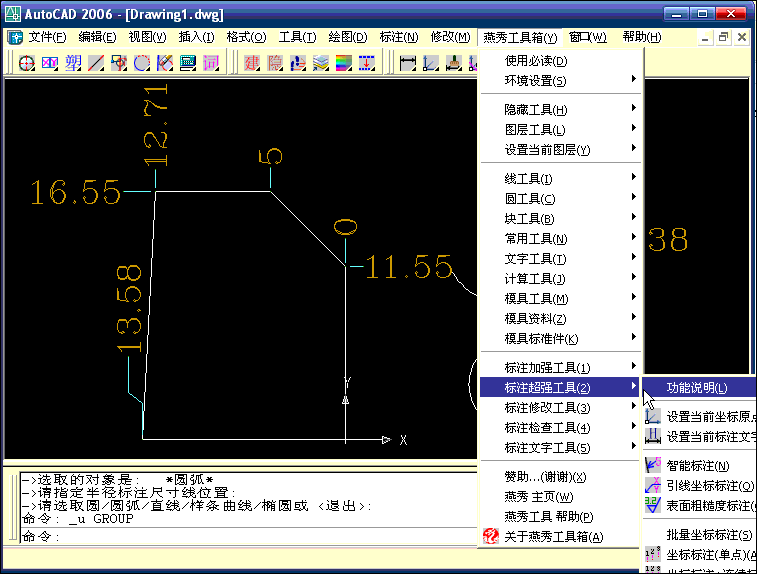This screenshot has width=757, height=574.
Task: Open 燕秀 主页(W) link entry
Action: [x=561, y=497]
